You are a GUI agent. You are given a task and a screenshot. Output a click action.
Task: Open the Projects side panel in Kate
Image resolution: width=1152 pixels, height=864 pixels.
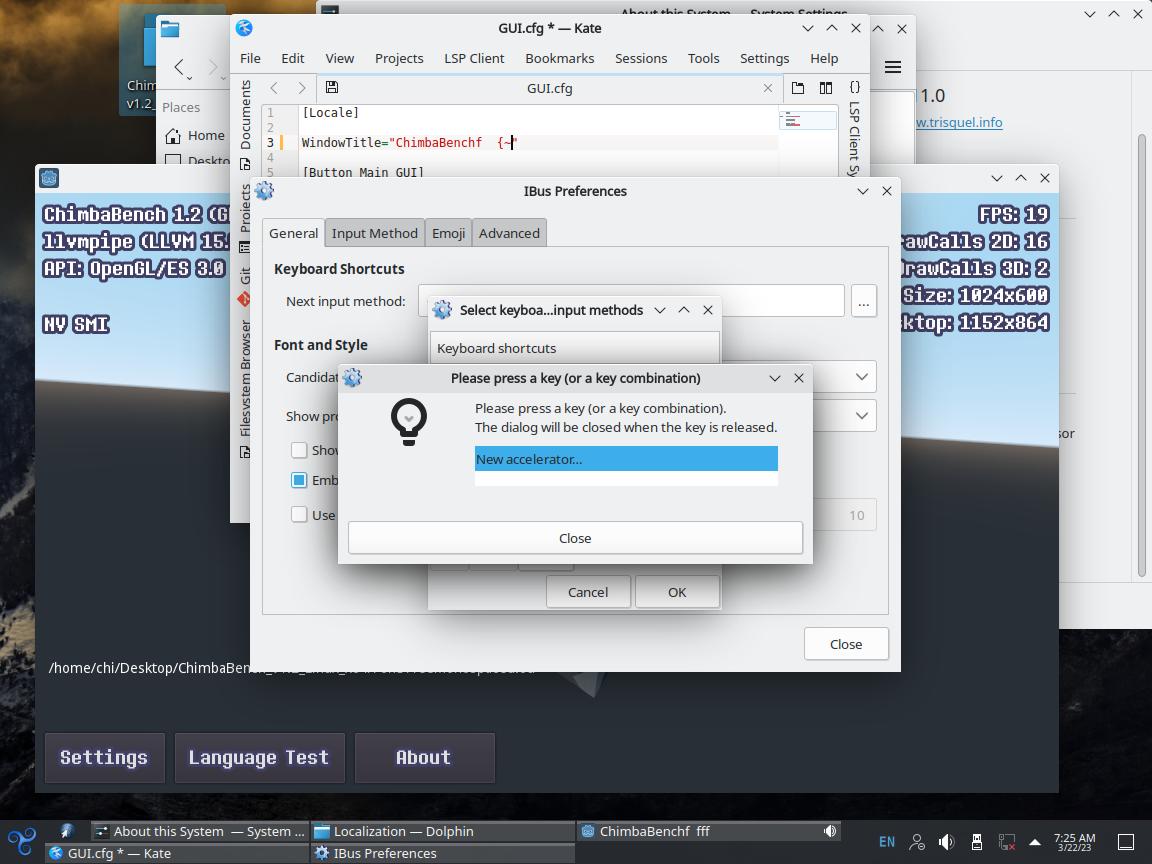(x=245, y=218)
